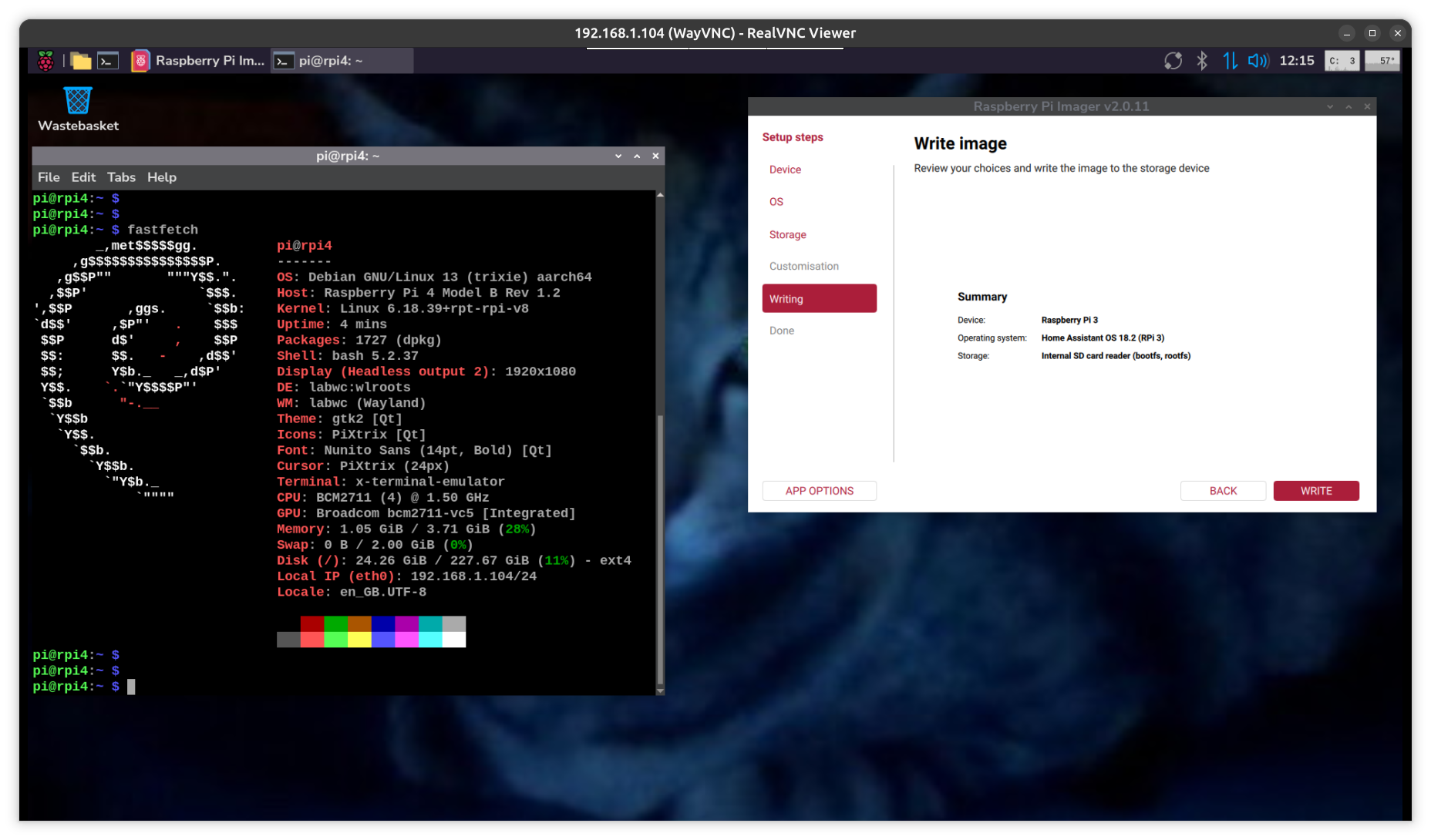Click the CPU usage monitor in the panel
The image size is (1431, 840).
pos(1342,61)
